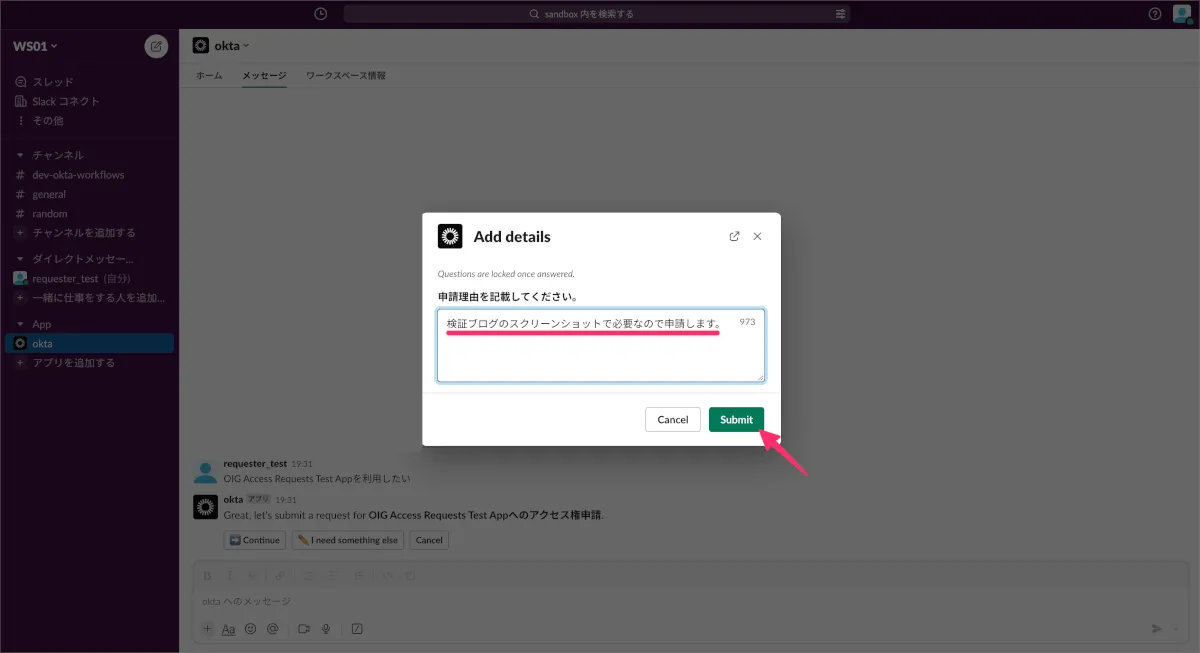Click Cancel button under the okta message
Viewport: 1200px width, 653px height.
pyautogui.click(x=429, y=540)
